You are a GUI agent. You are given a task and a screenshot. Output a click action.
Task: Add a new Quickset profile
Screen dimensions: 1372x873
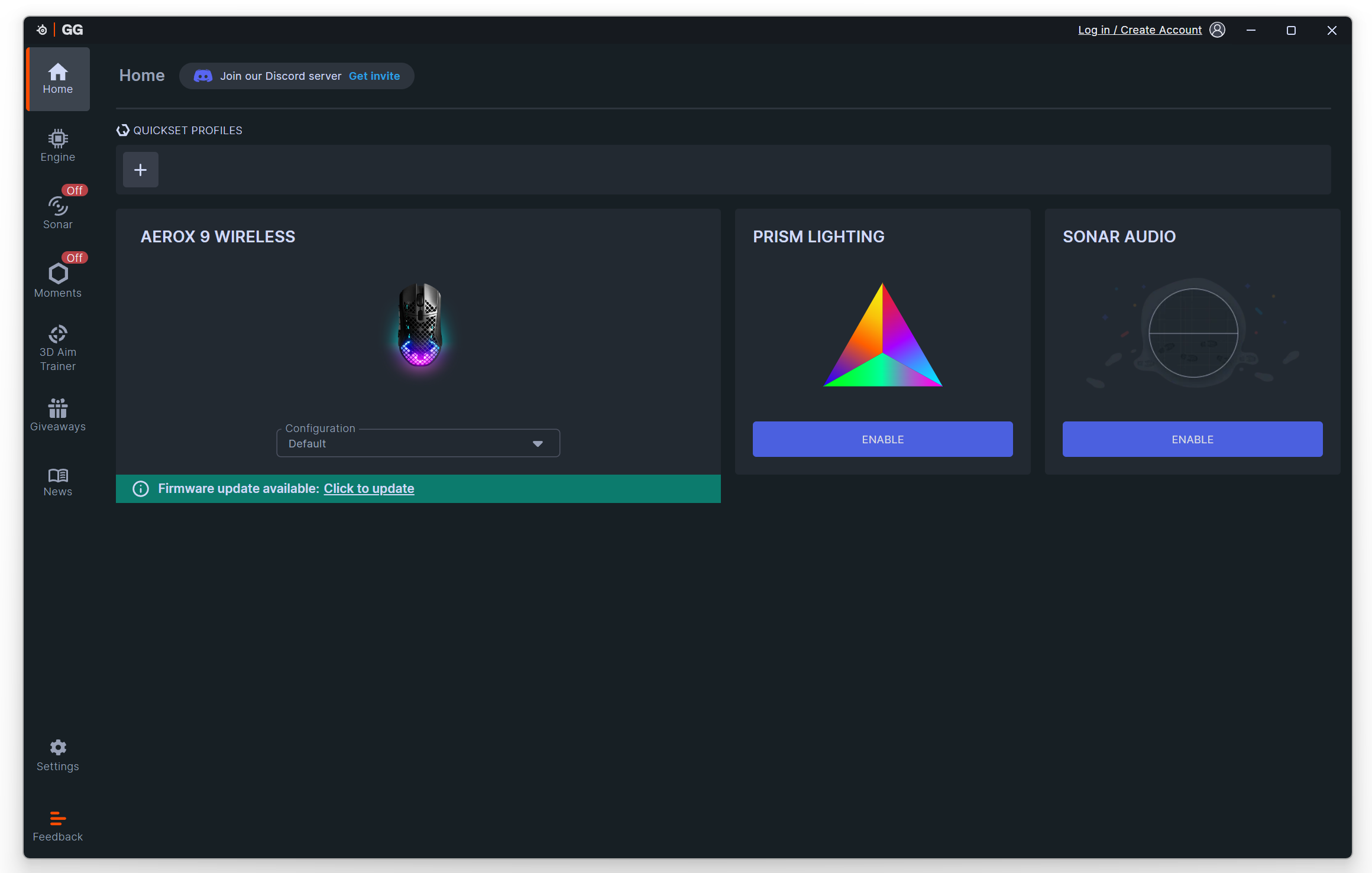click(x=140, y=170)
